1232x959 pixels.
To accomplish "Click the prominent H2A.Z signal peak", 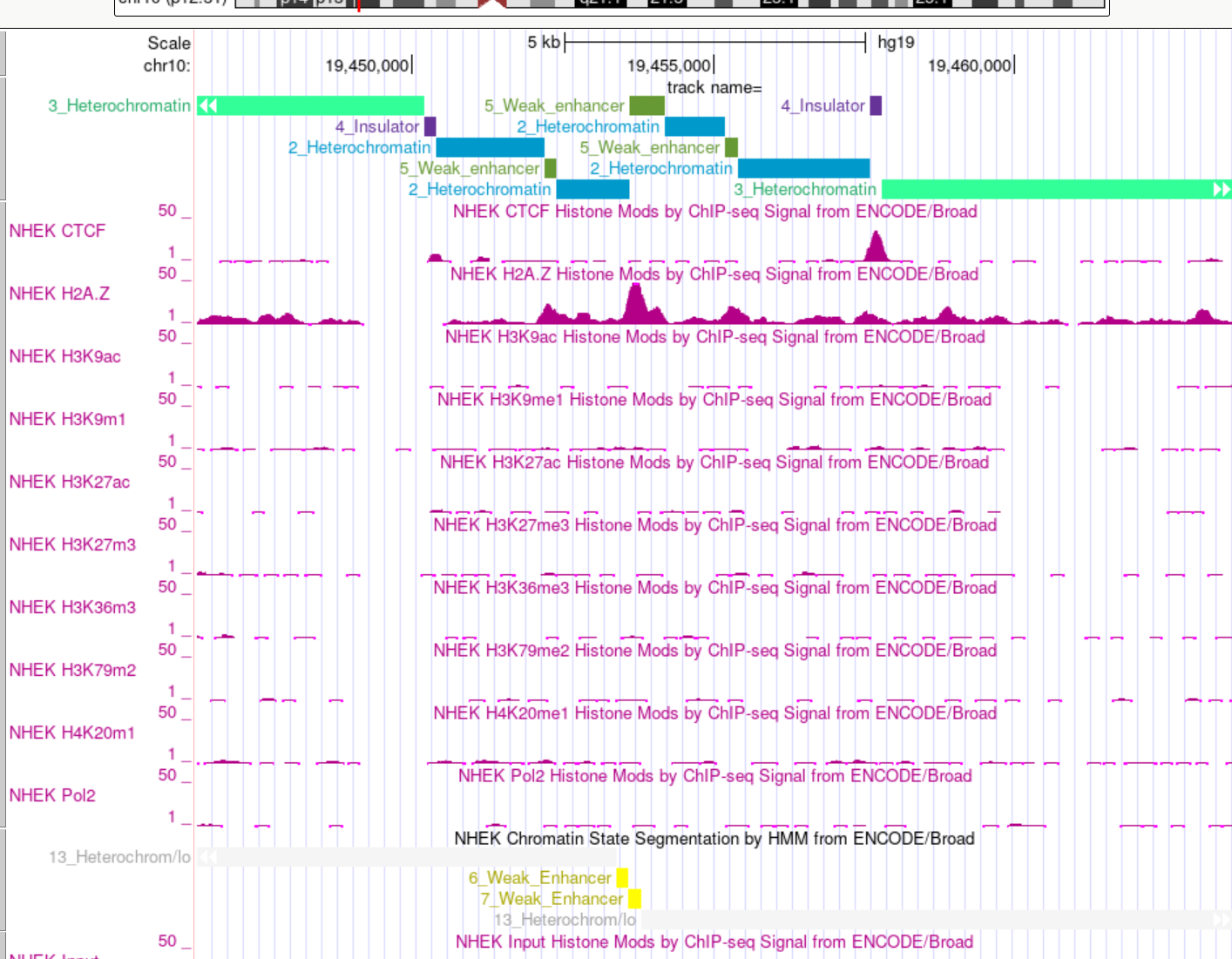I will [636, 301].
